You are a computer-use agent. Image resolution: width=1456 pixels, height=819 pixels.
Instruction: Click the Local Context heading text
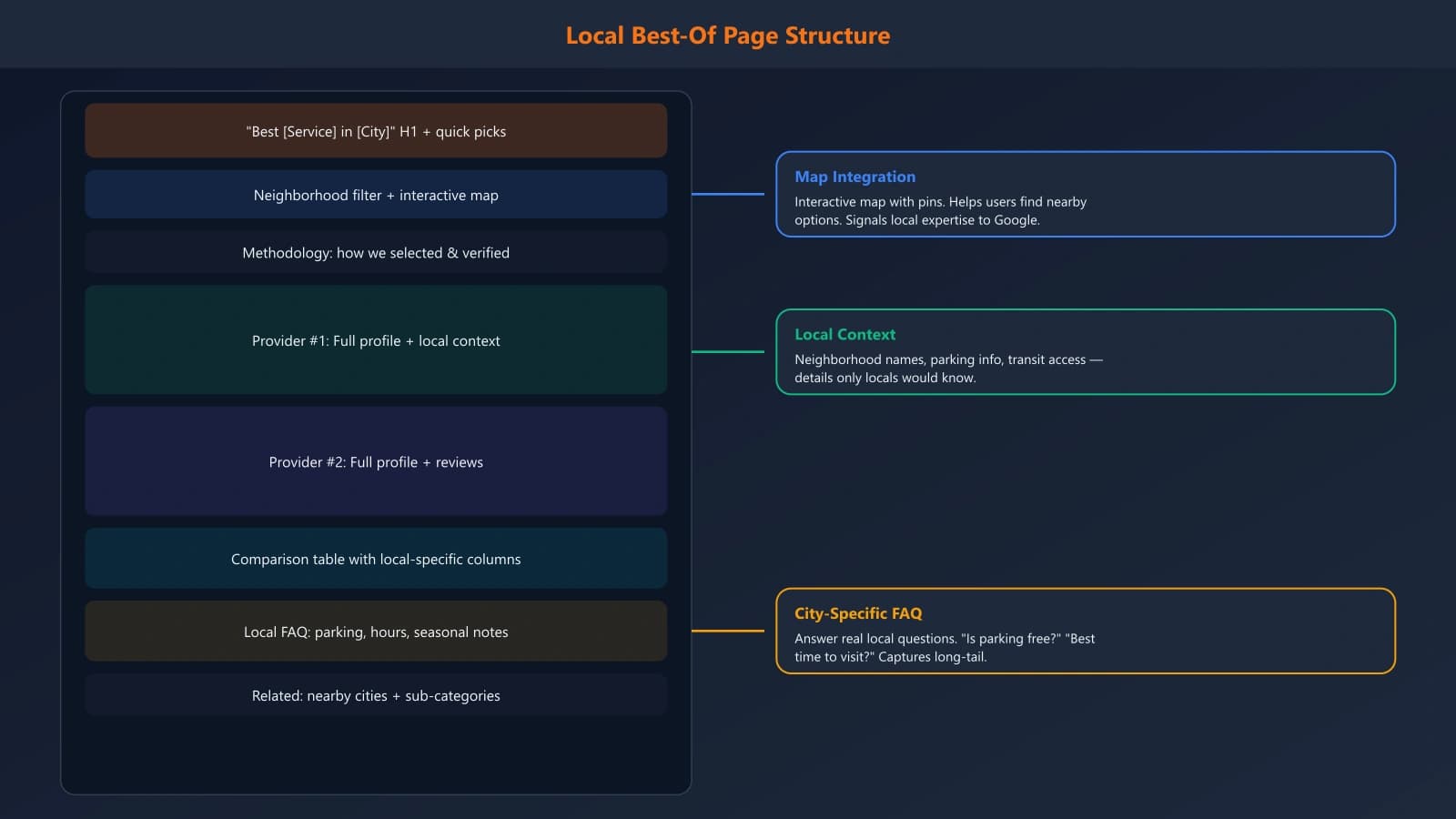(844, 334)
